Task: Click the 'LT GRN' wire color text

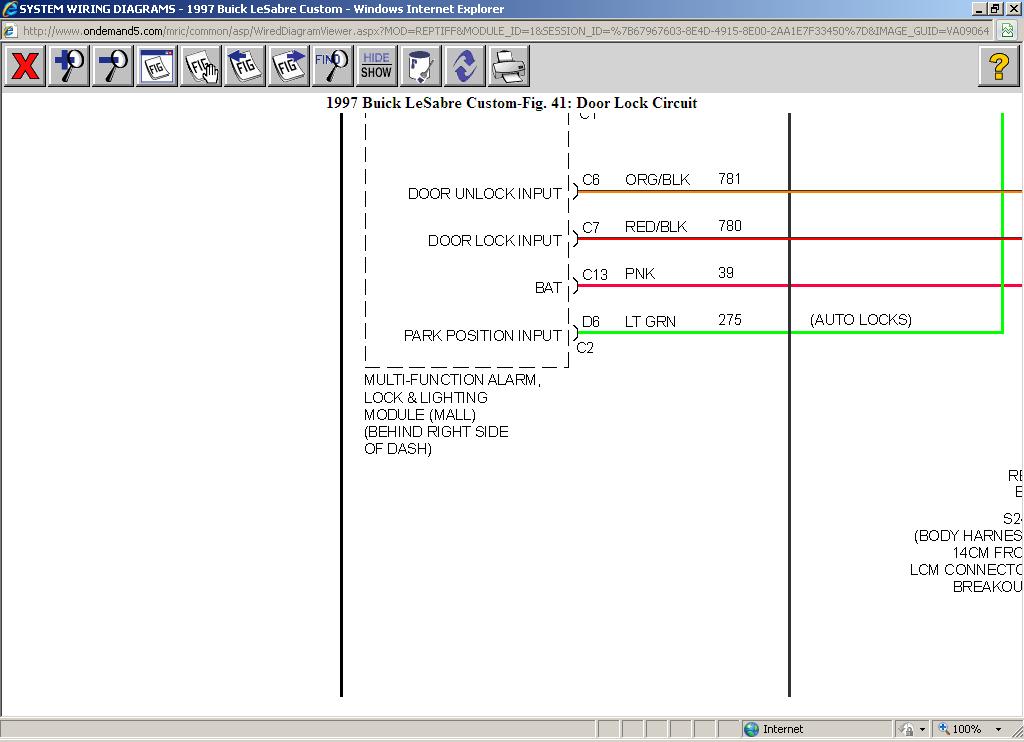Action: coord(650,321)
